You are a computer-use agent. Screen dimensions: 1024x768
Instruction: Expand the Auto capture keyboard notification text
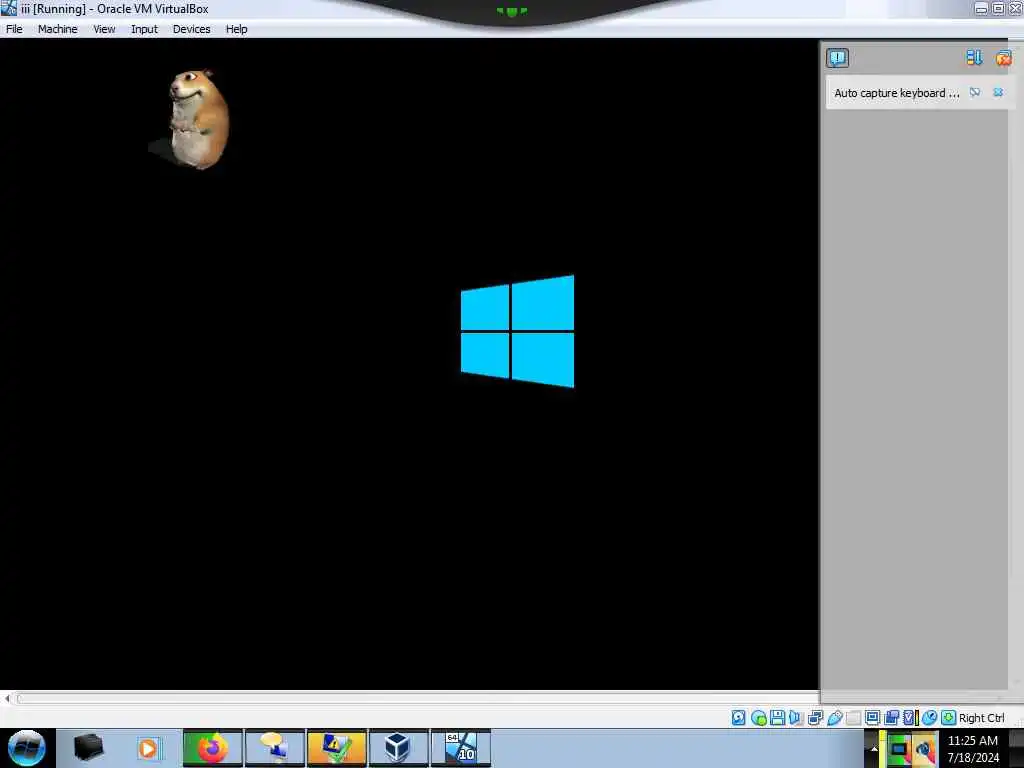(897, 93)
